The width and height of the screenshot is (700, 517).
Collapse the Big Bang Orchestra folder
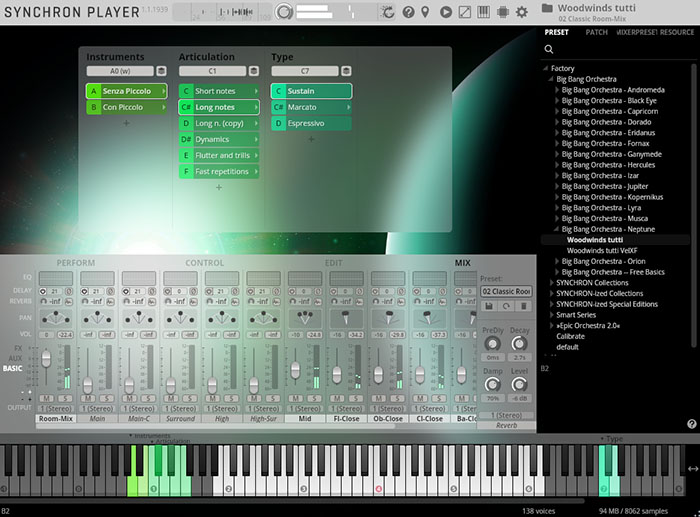click(x=551, y=79)
